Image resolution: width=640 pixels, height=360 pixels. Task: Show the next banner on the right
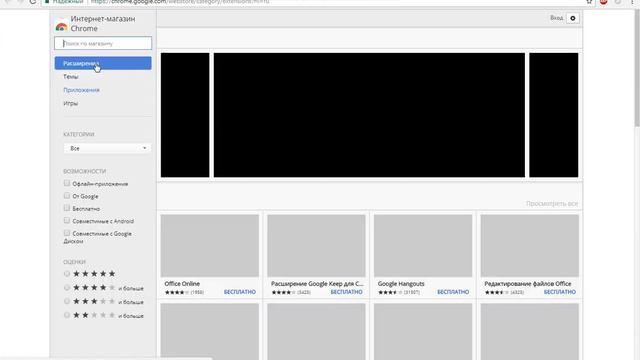click(x=553, y=115)
